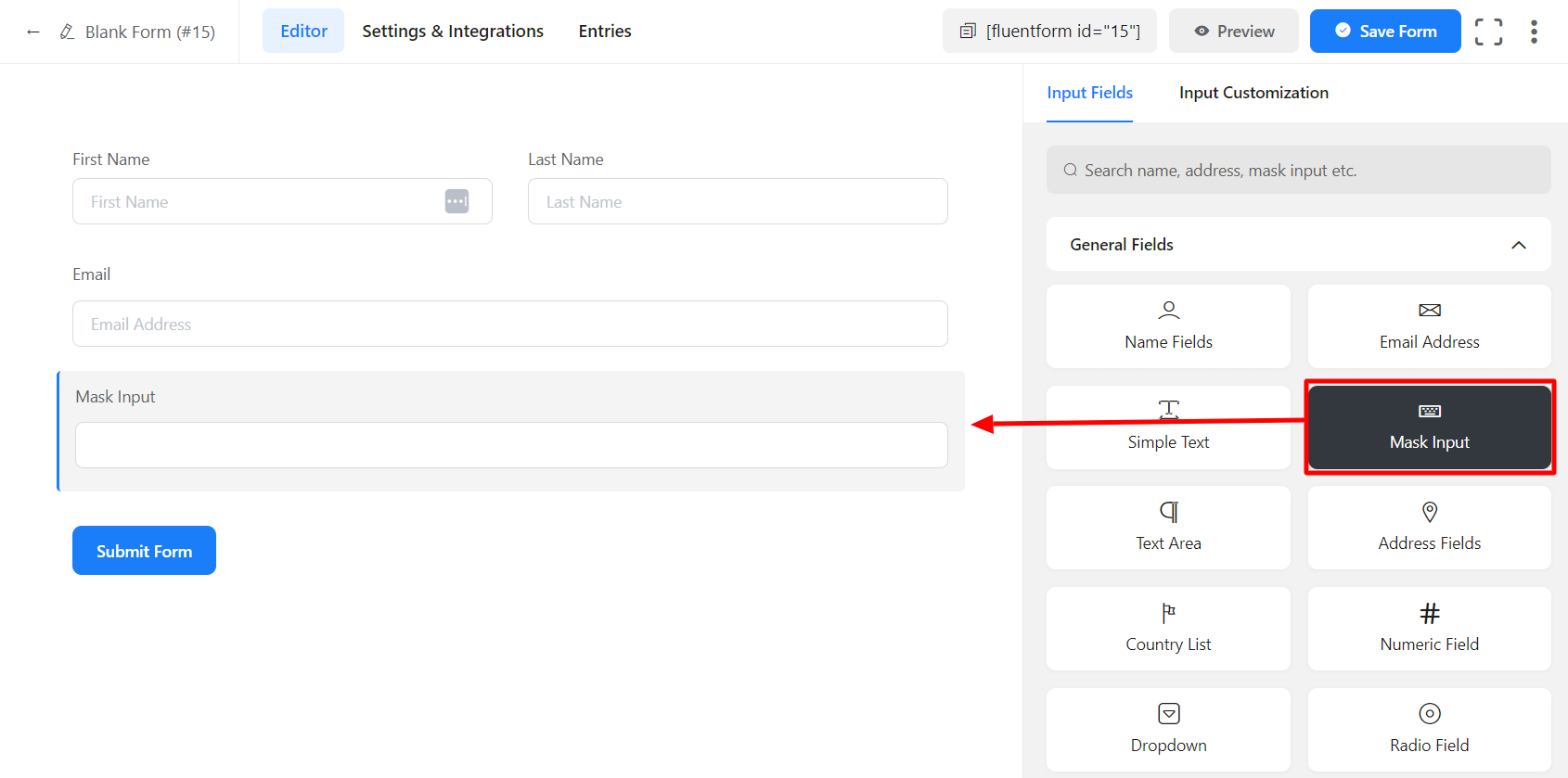This screenshot has width=1568, height=778.
Task: Click the Save Form button
Action: click(x=1384, y=32)
